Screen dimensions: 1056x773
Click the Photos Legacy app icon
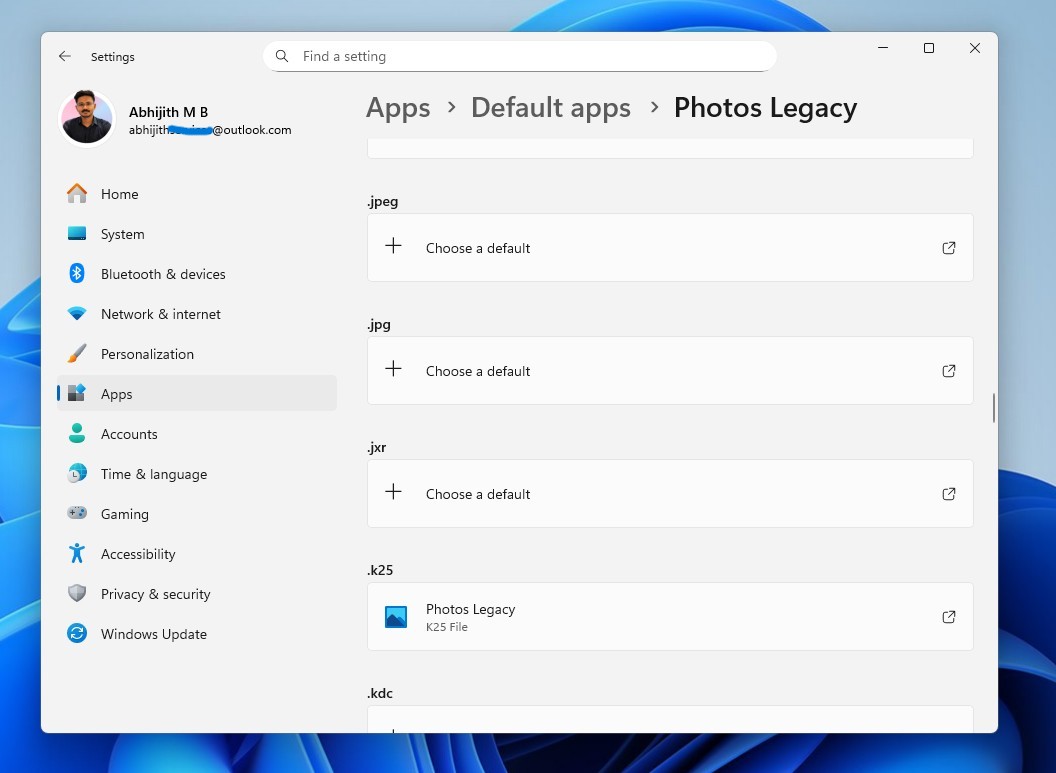click(x=395, y=617)
